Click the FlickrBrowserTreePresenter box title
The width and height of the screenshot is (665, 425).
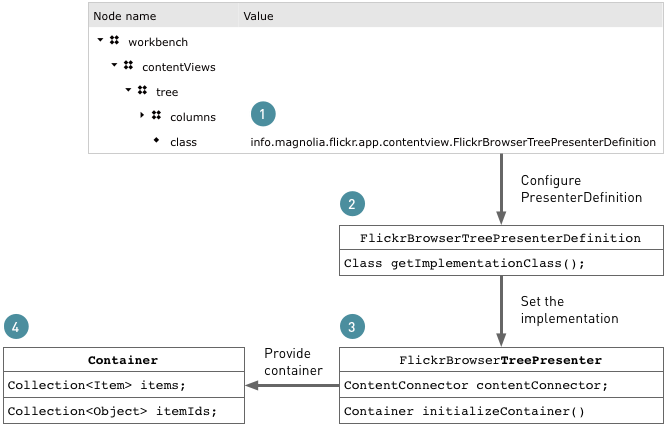(x=501, y=360)
